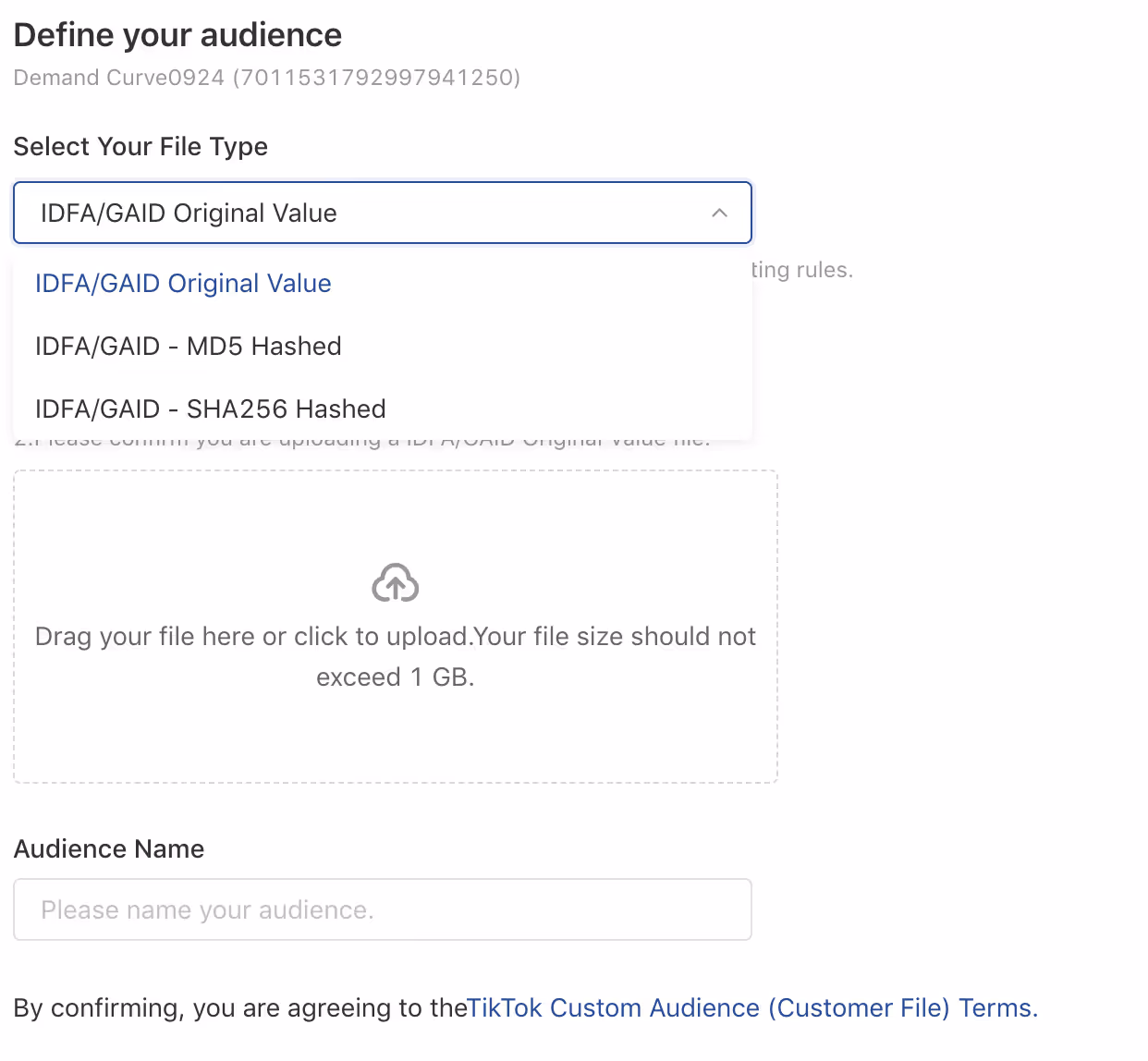Open TikTok Custom Audience Terms link

click(753, 1007)
